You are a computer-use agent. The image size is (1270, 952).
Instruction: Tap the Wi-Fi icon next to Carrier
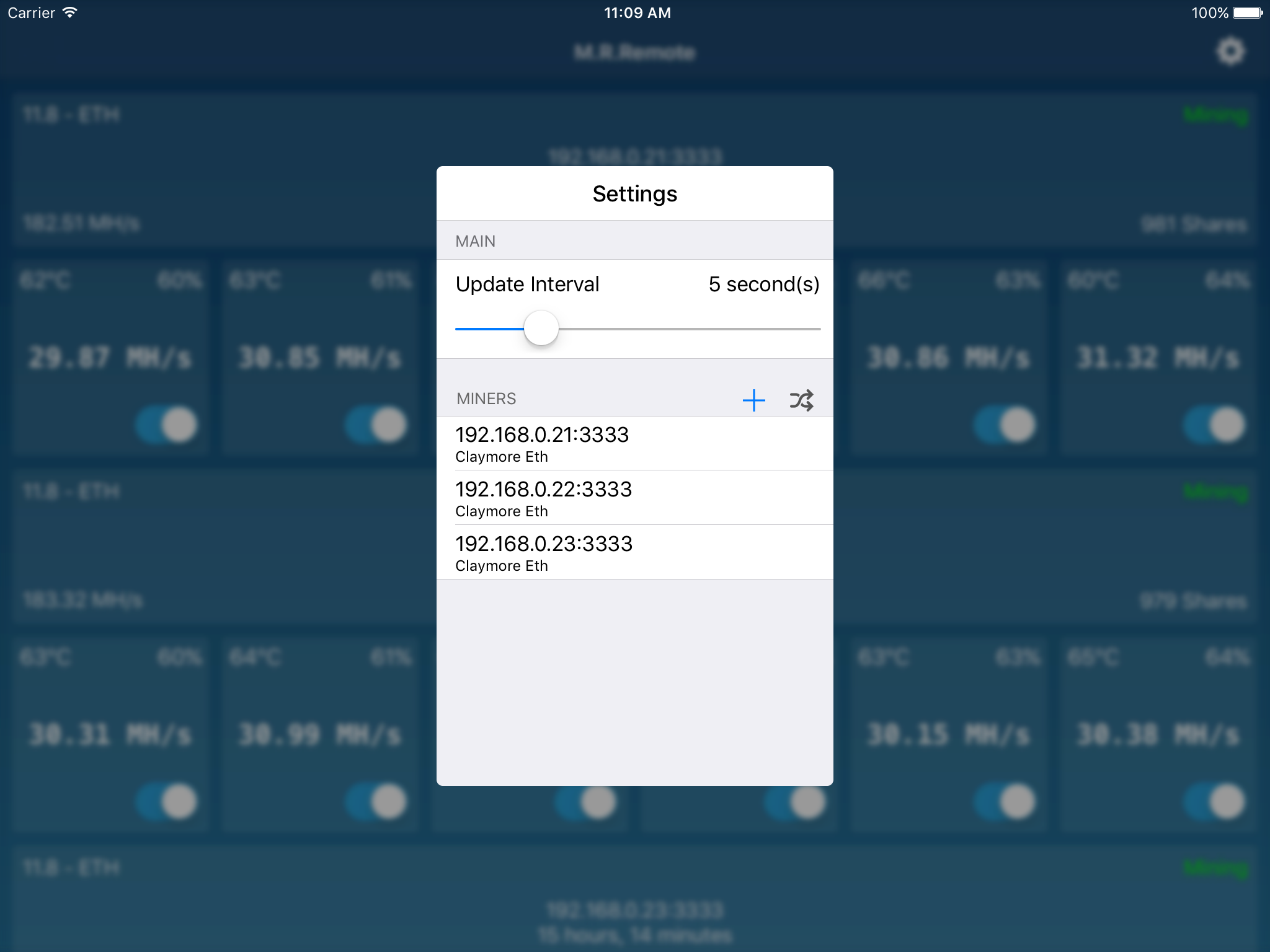click(x=70, y=12)
